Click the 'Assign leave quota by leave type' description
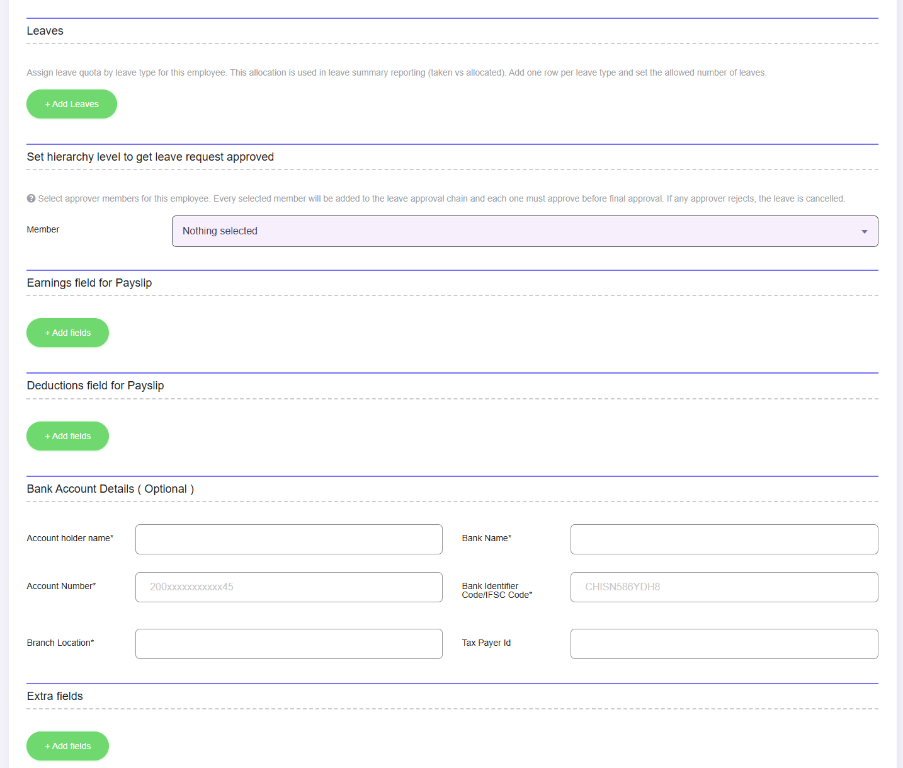903x768 pixels. [396, 73]
